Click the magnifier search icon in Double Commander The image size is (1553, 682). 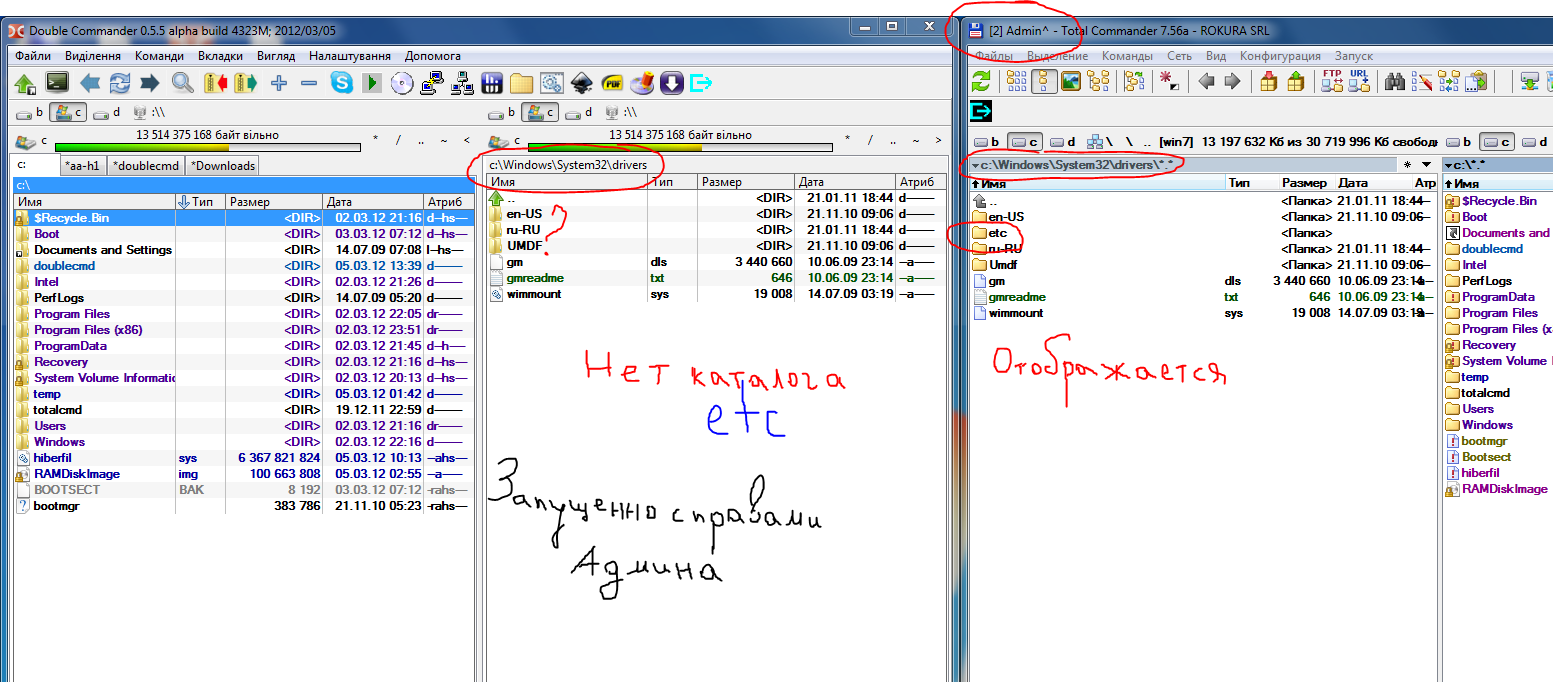tap(182, 83)
